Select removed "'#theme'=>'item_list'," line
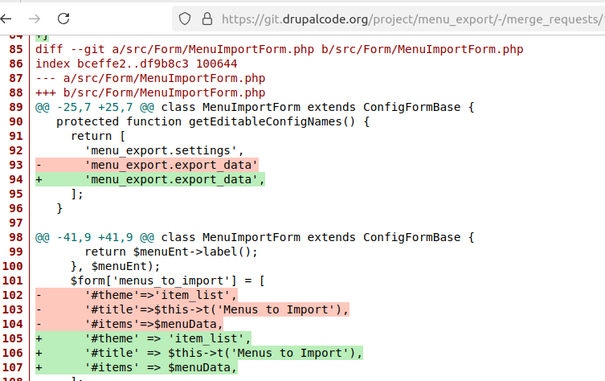The image size is (605, 381). [137, 295]
